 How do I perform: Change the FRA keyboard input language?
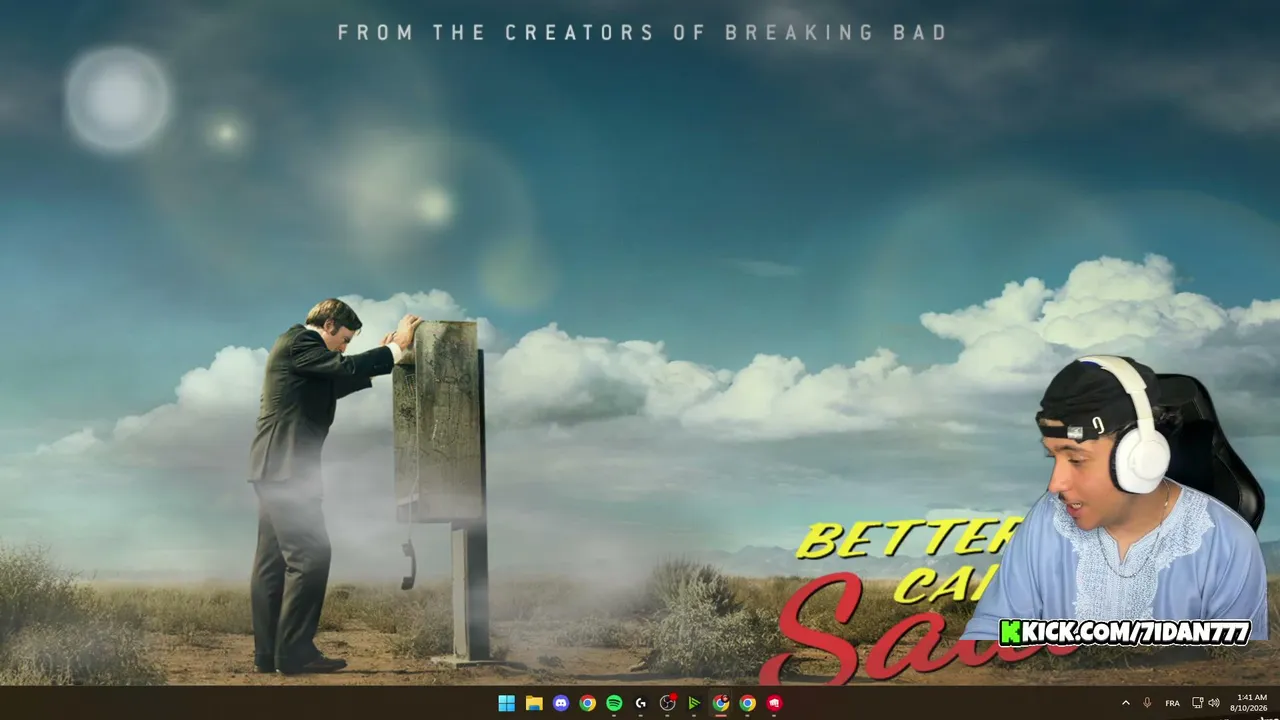pyautogui.click(x=1172, y=703)
